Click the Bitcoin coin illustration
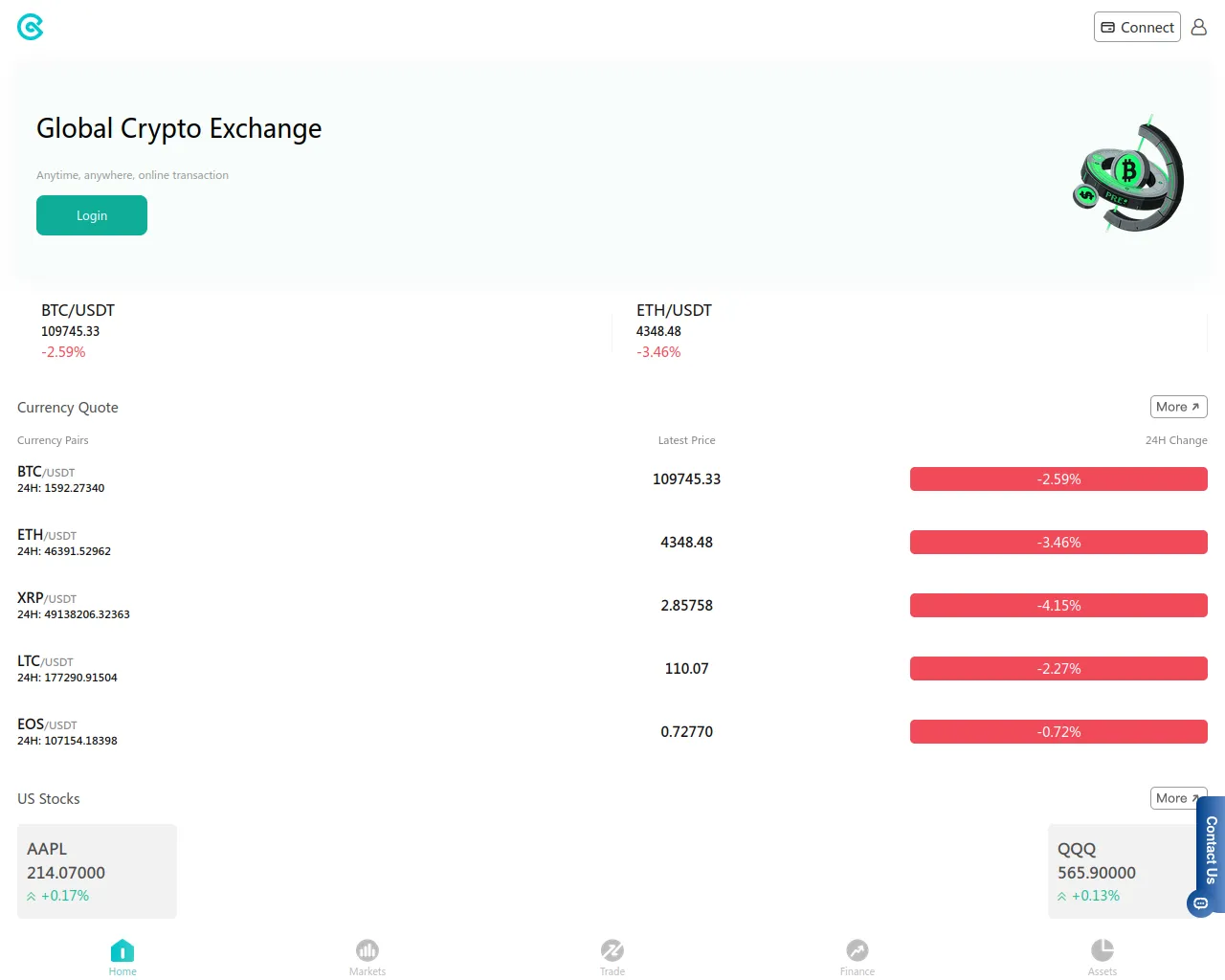Screen dimensions: 1225x980 pos(1129,175)
